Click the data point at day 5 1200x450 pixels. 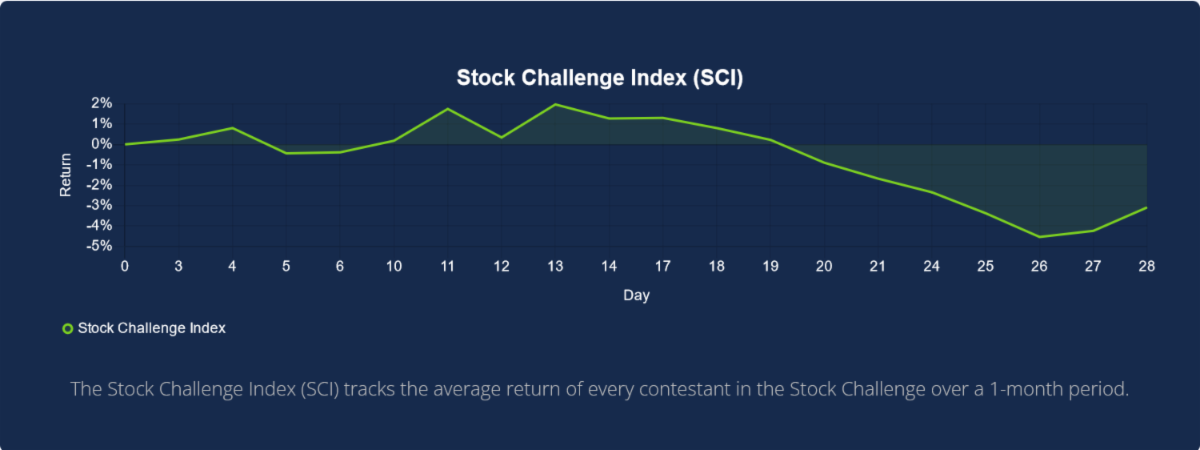287,153
